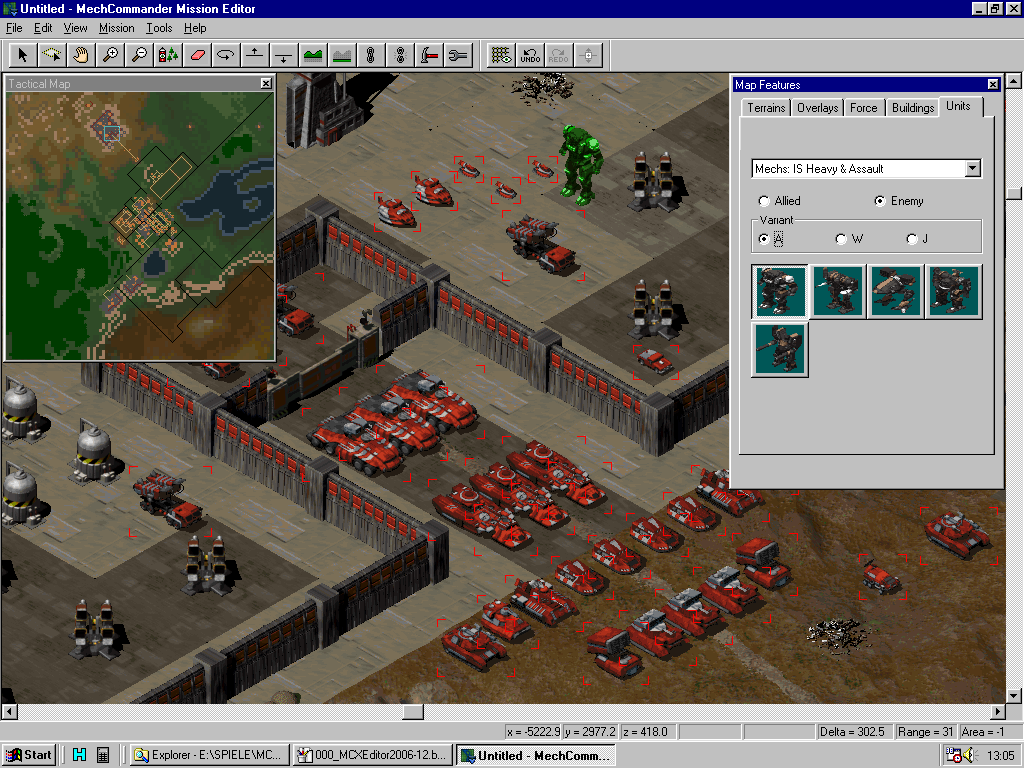
Task: Open the Tools menu
Action: 159,28
